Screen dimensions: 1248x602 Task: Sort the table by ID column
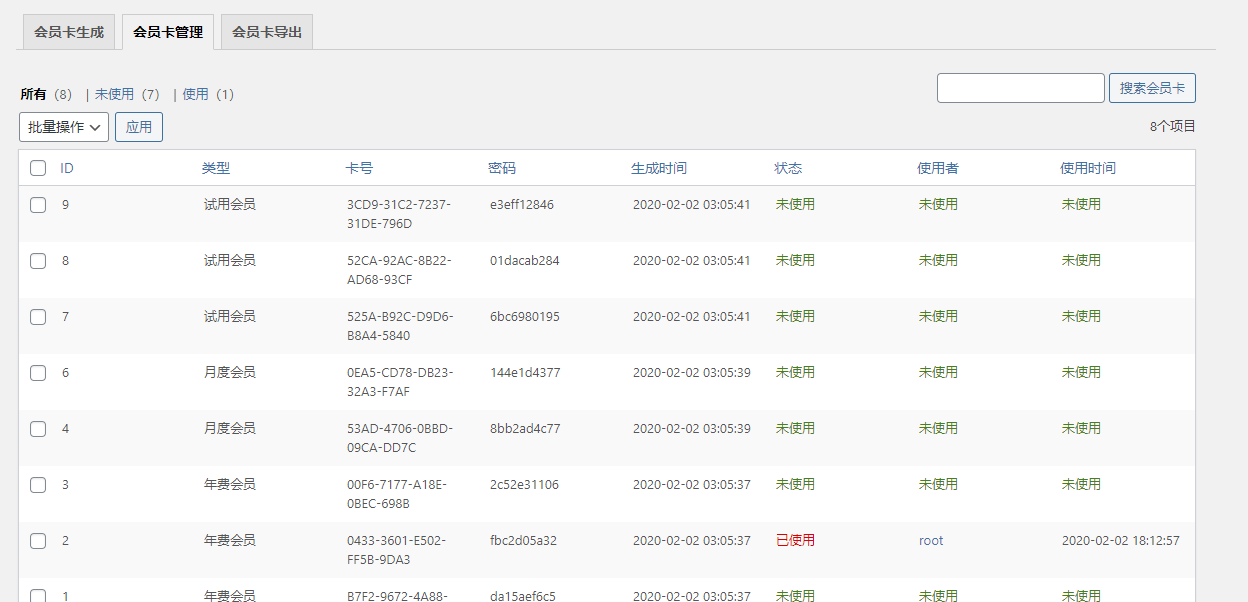[x=67, y=168]
